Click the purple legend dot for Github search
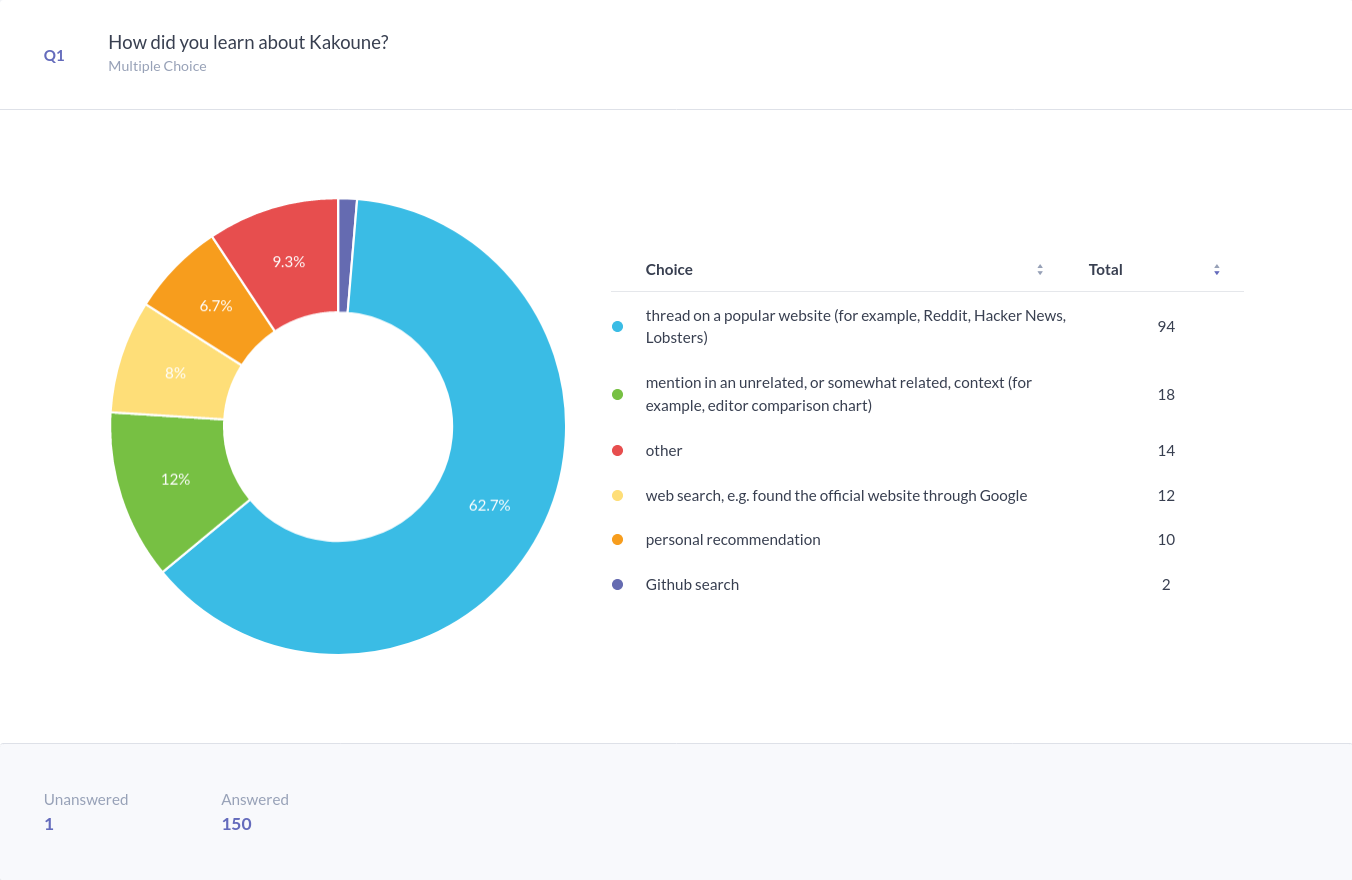This screenshot has height=880, width=1352. tap(618, 585)
